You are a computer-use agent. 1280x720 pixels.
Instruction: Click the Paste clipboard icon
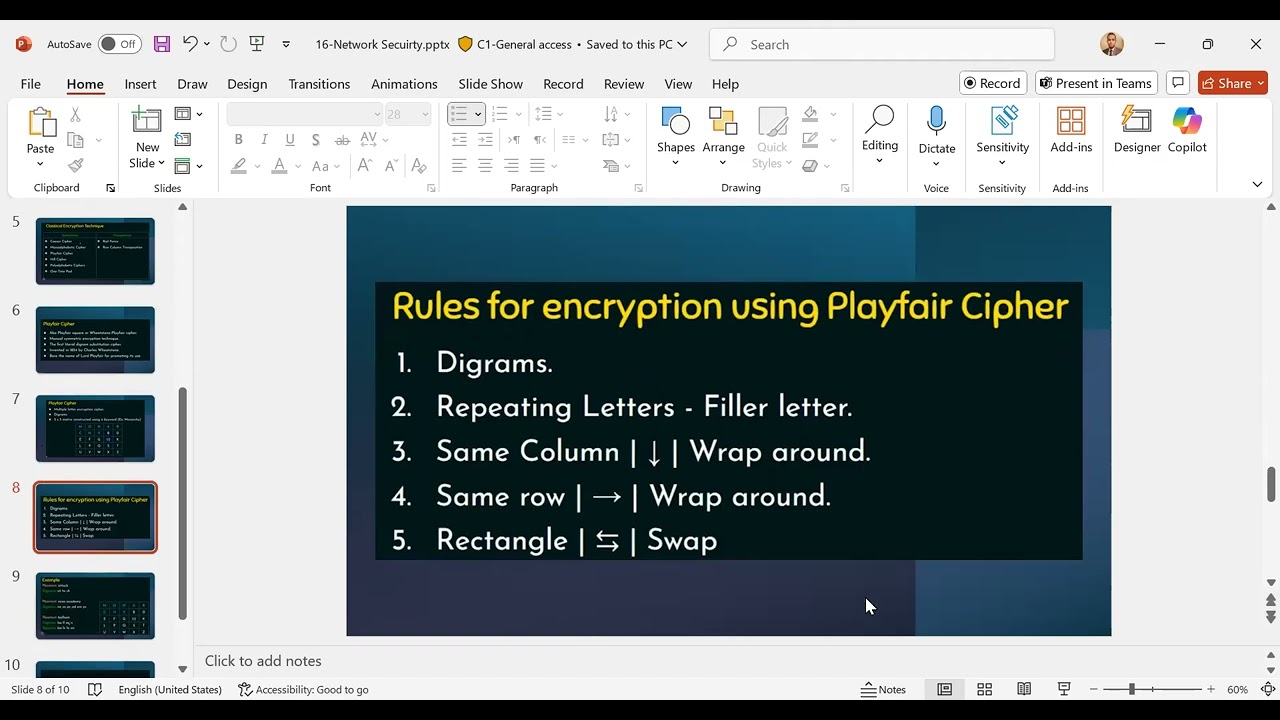[x=41, y=123]
